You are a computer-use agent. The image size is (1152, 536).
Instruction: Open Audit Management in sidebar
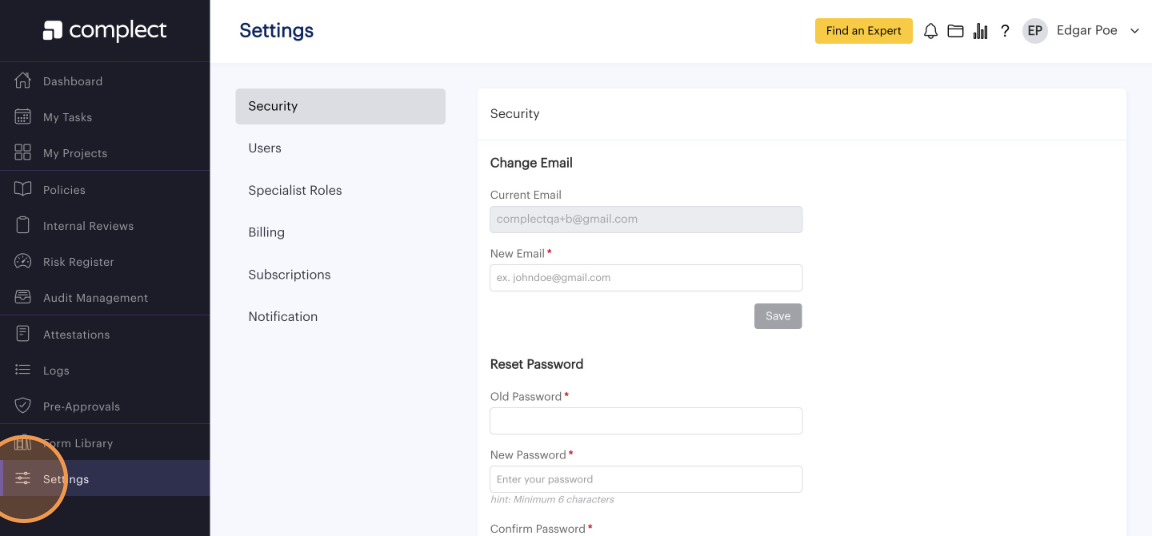pos(95,298)
